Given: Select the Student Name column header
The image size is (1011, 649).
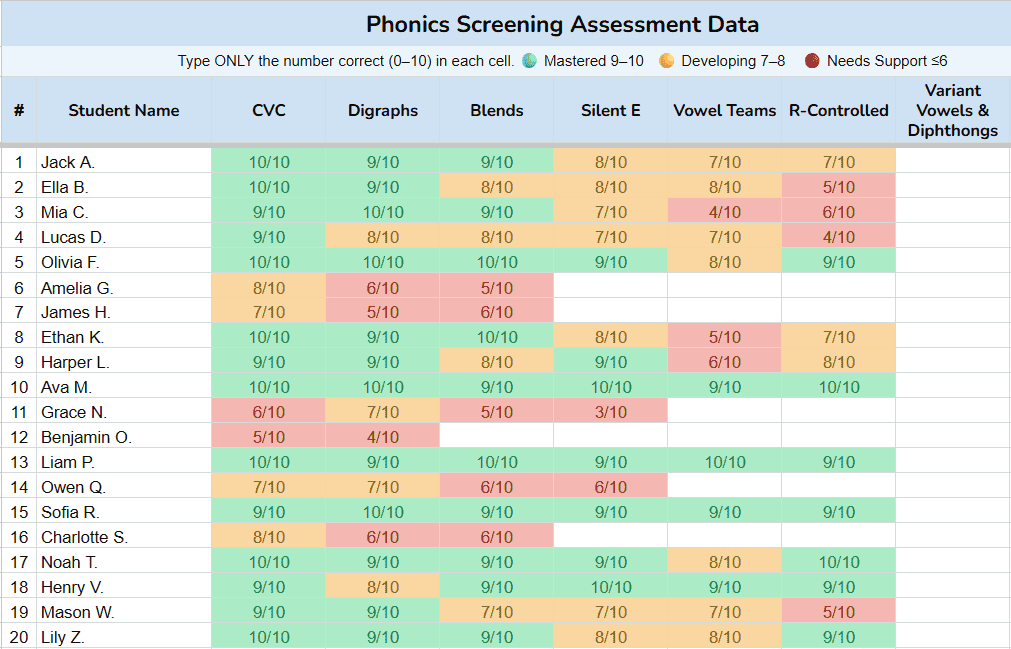Looking at the screenshot, I should 124,110.
